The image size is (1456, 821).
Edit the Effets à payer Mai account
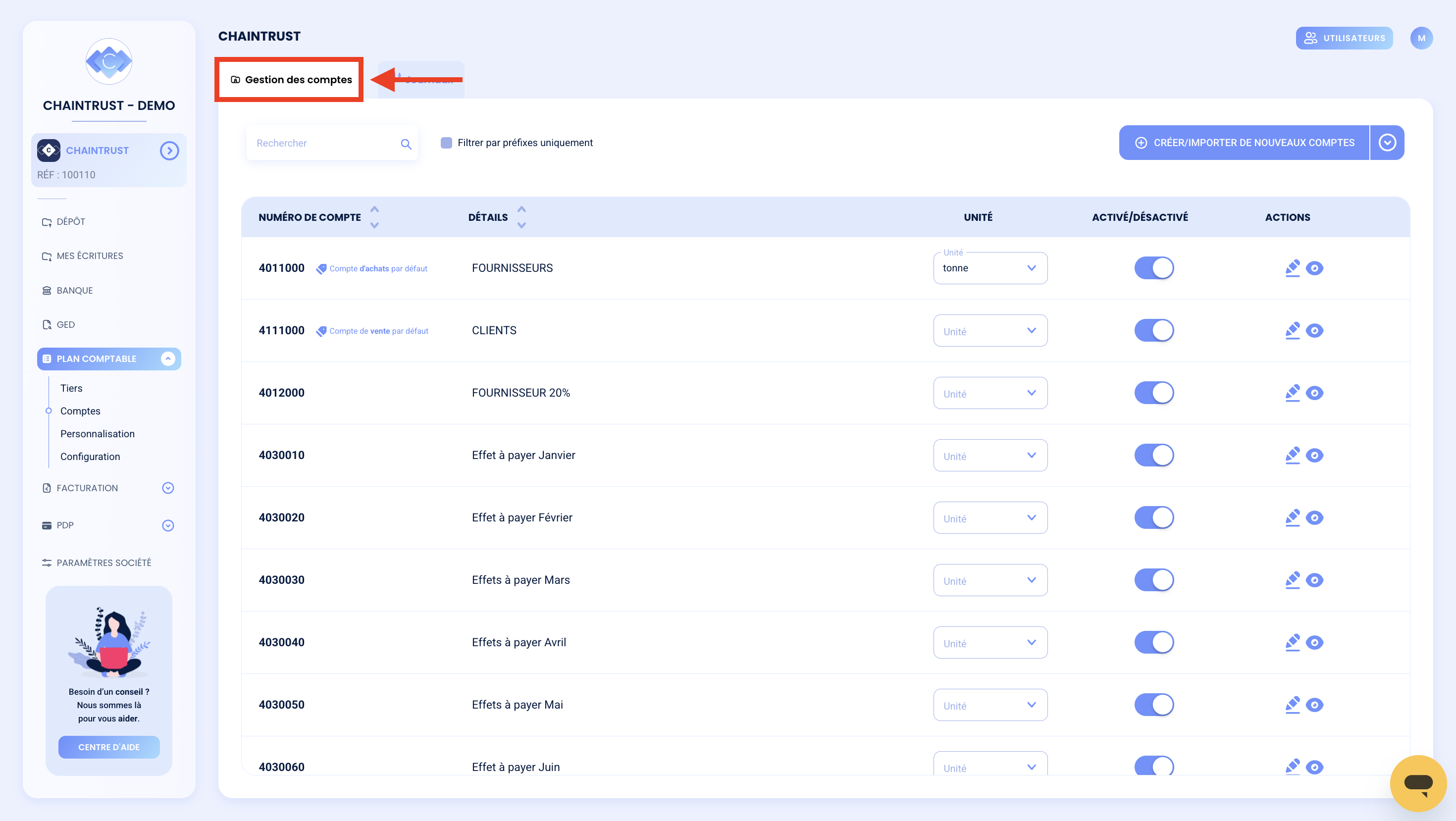coord(1292,705)
